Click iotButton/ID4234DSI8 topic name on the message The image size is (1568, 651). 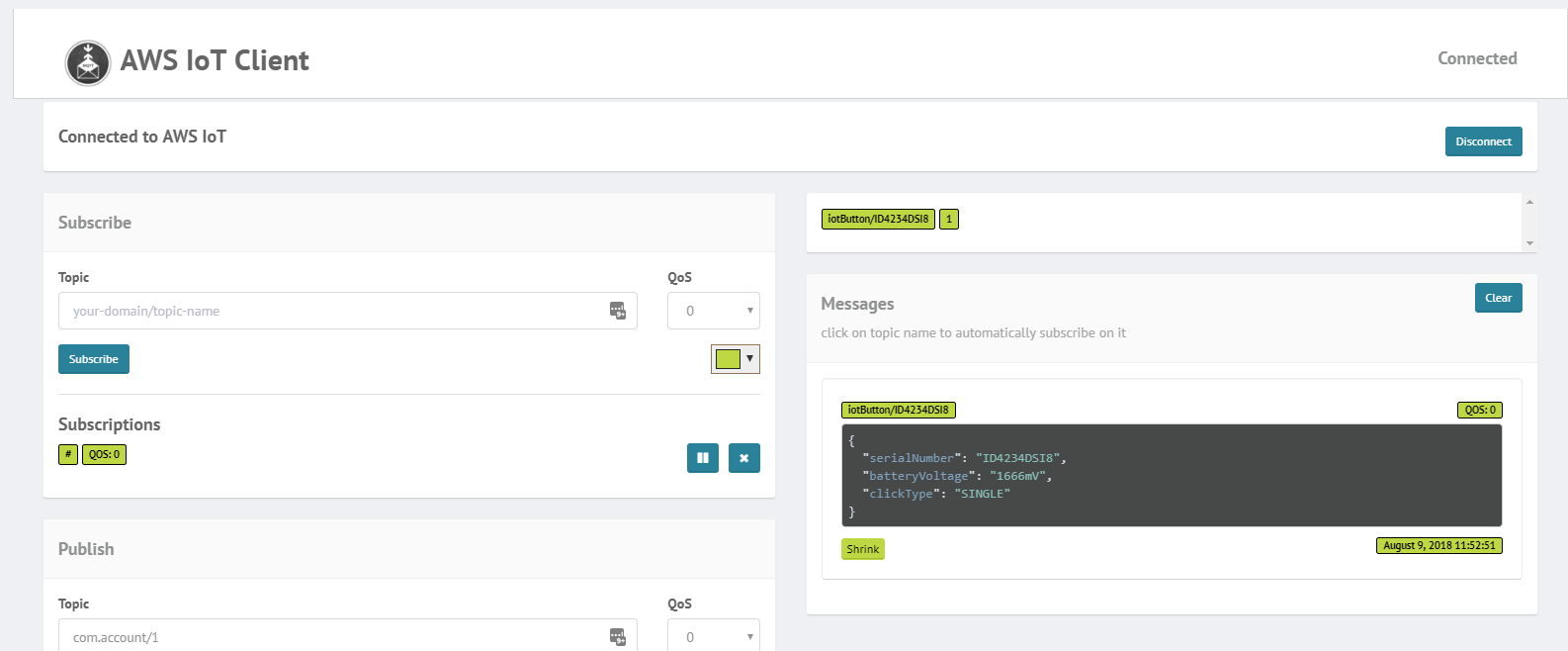click(x=899, y=410)
